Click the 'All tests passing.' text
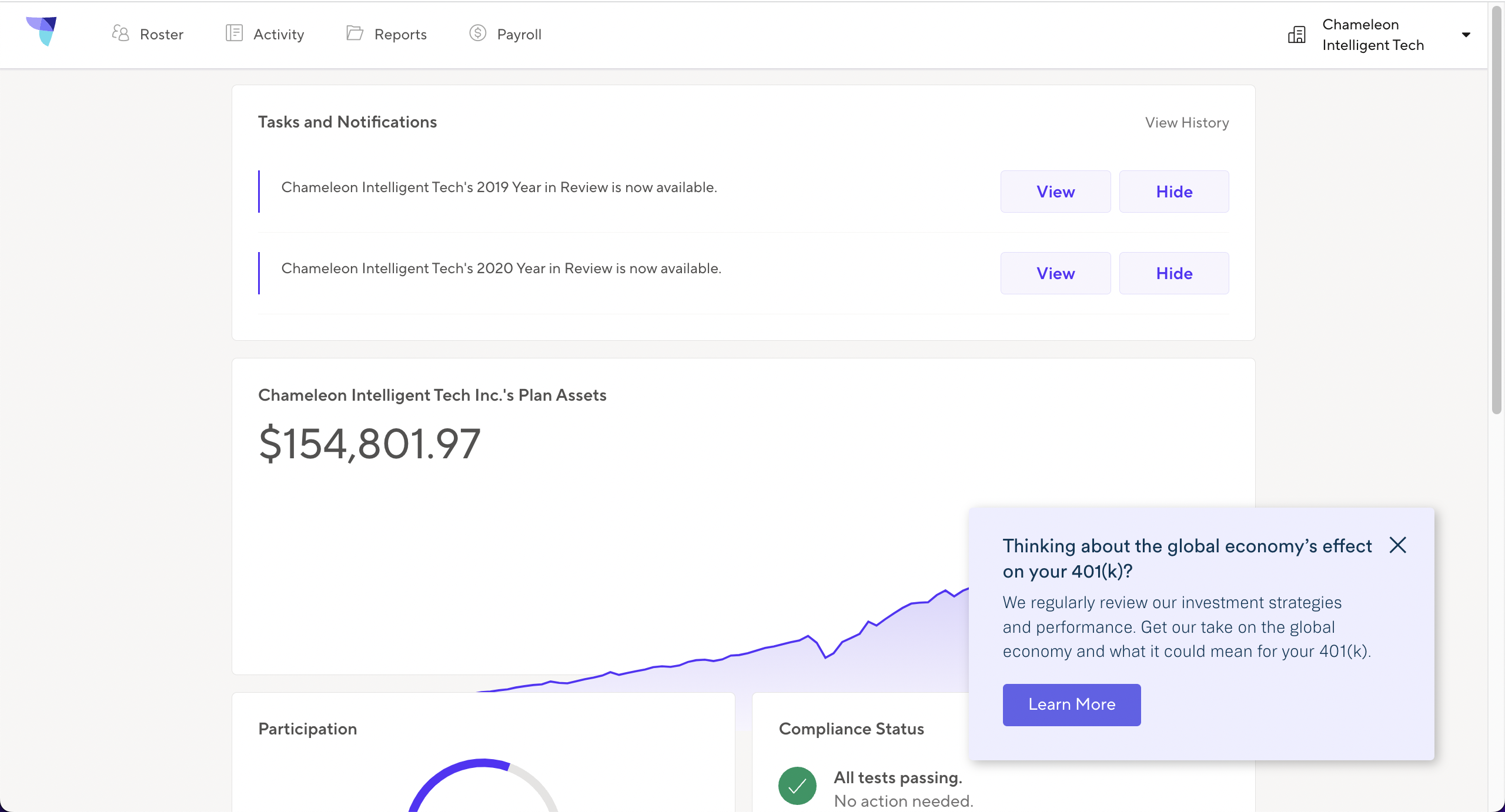The height and width of the screenshot is (812, 1505). [898, 777]
